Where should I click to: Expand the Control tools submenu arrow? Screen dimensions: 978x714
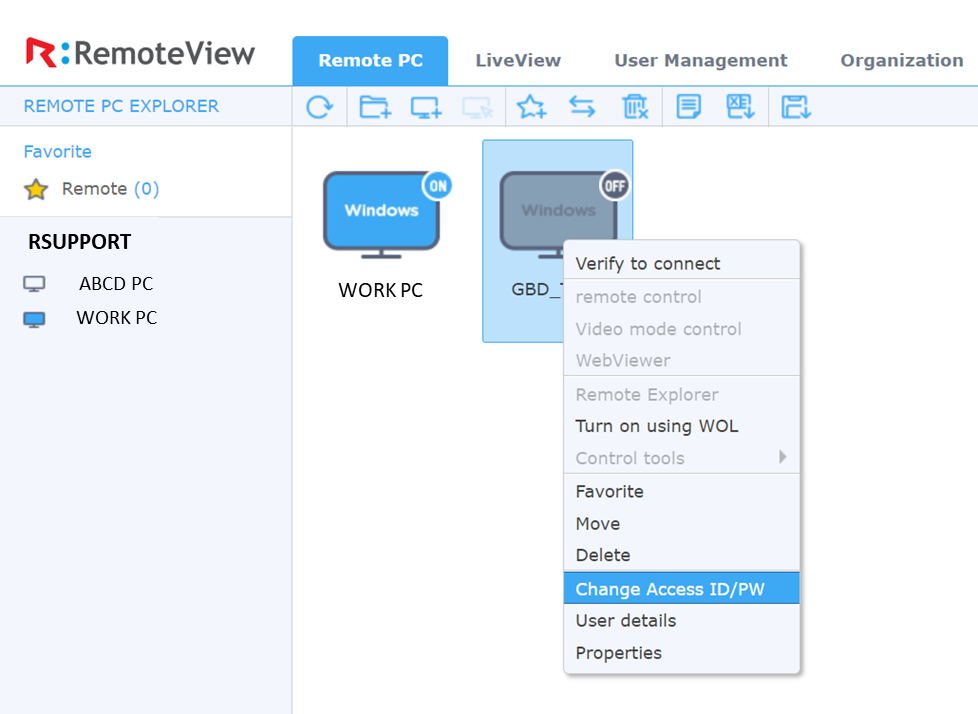click(782, 457)
